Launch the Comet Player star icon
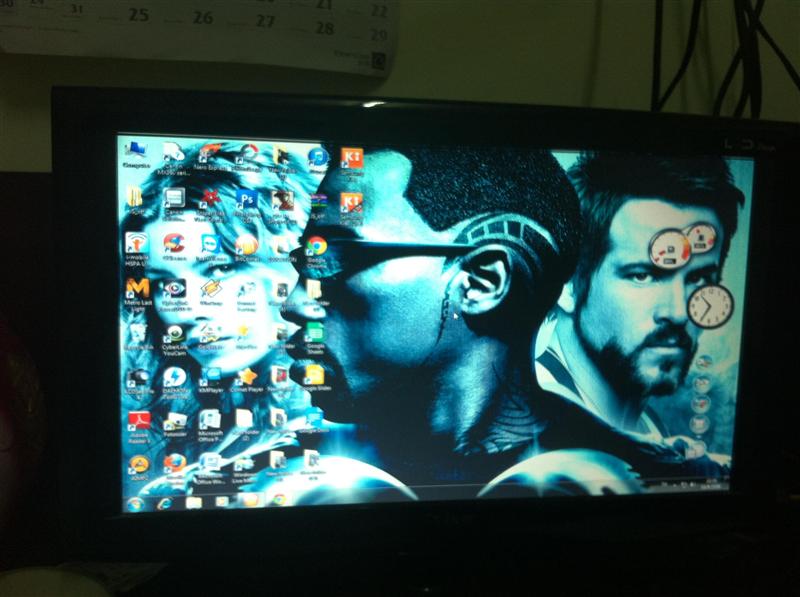The width and height of the screenshot is (800, 597). pyautogui.click(x=246, y=381)
